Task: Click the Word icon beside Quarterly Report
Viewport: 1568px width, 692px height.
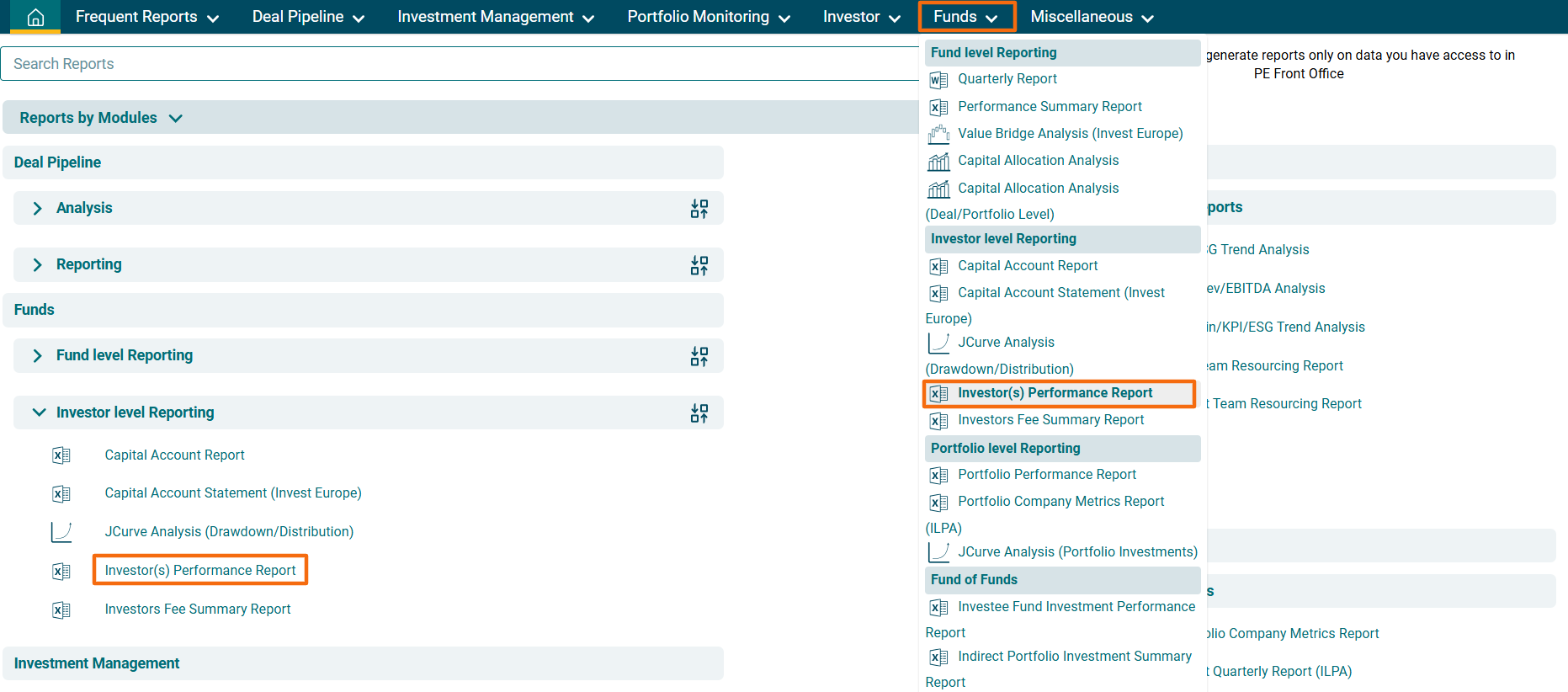Action: (x=938, y=80)
